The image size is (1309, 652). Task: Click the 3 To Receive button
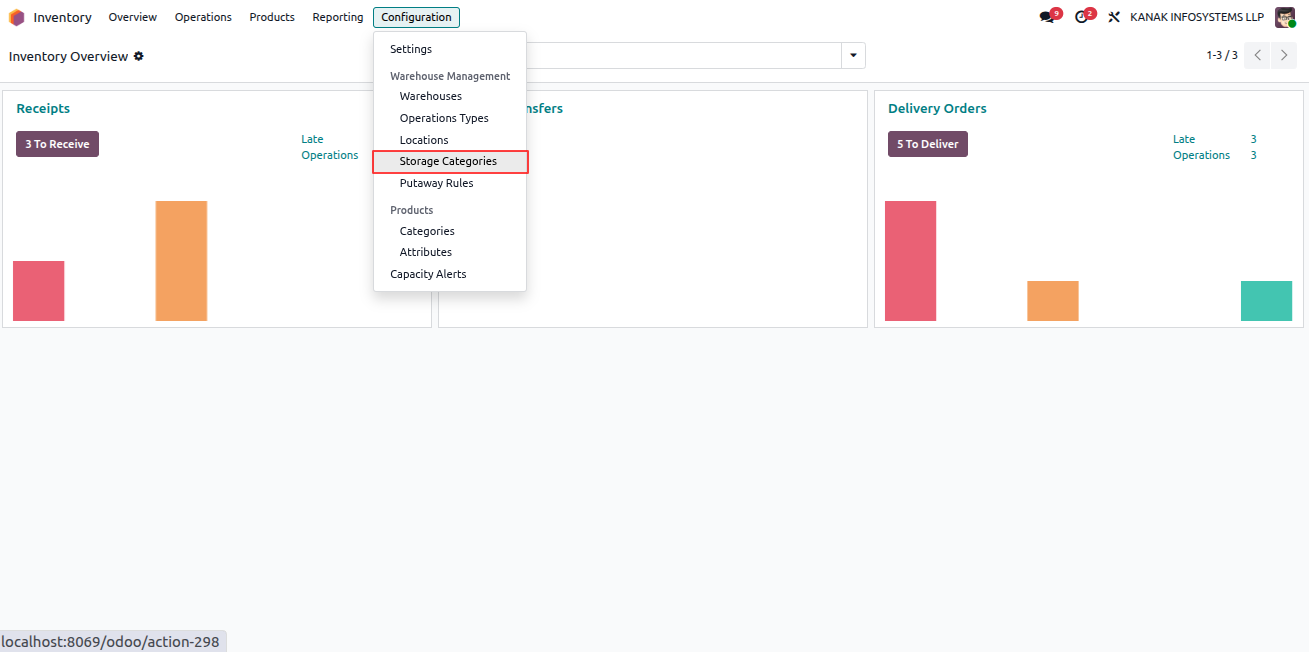click(57, 144)
